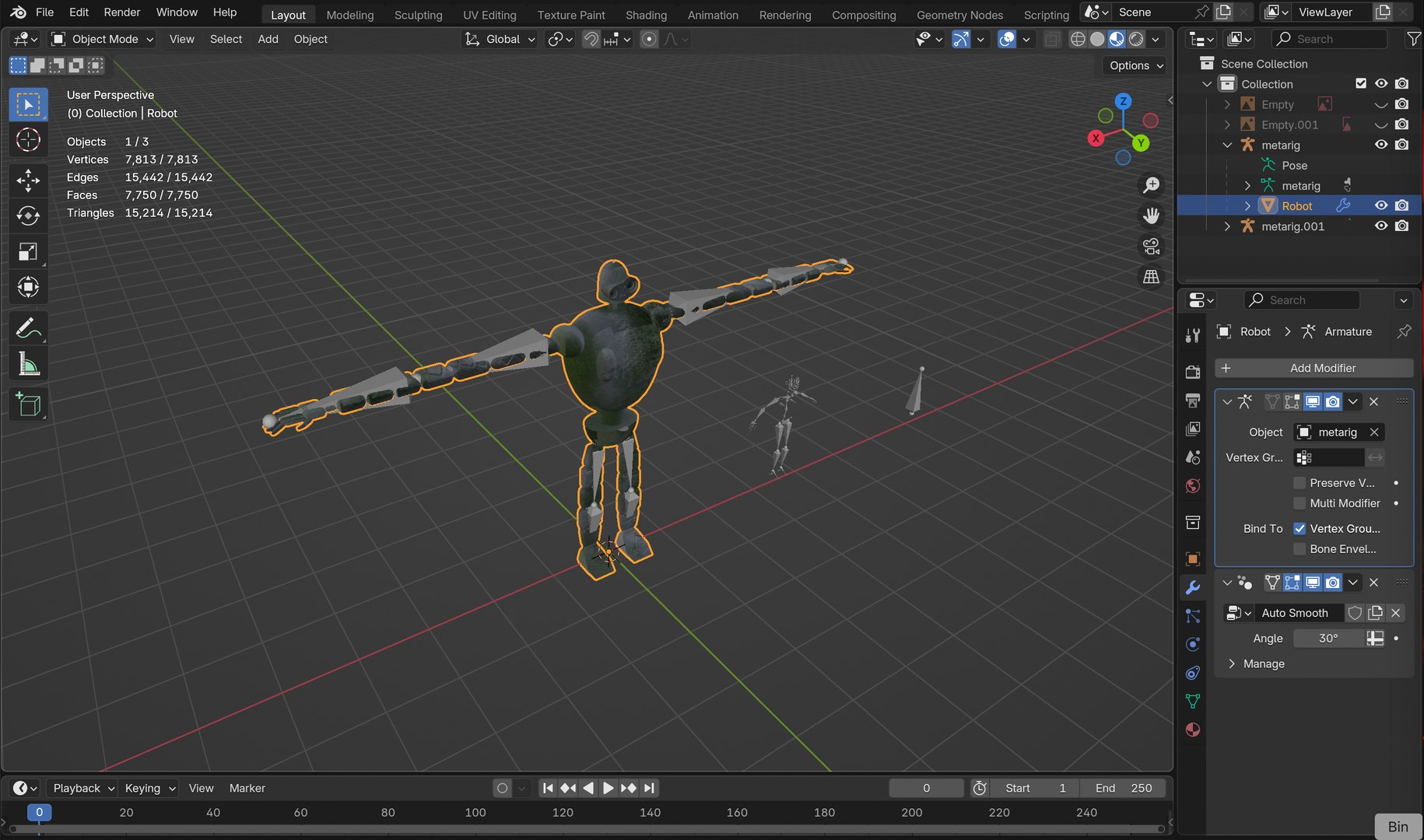Screen dimensions: 1424x840
Task: Open the Material properties tab icon
Action: coord(1192,730)
